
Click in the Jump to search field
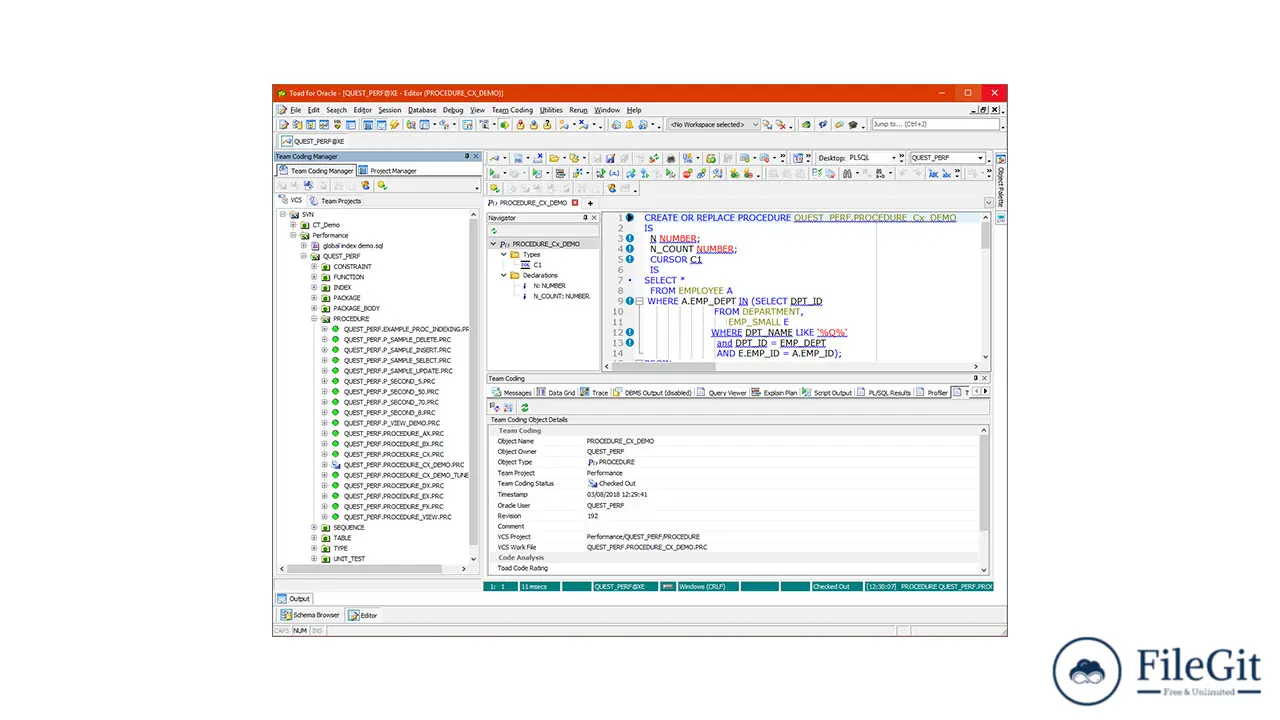pyautogui.click(x=935, y=124)
